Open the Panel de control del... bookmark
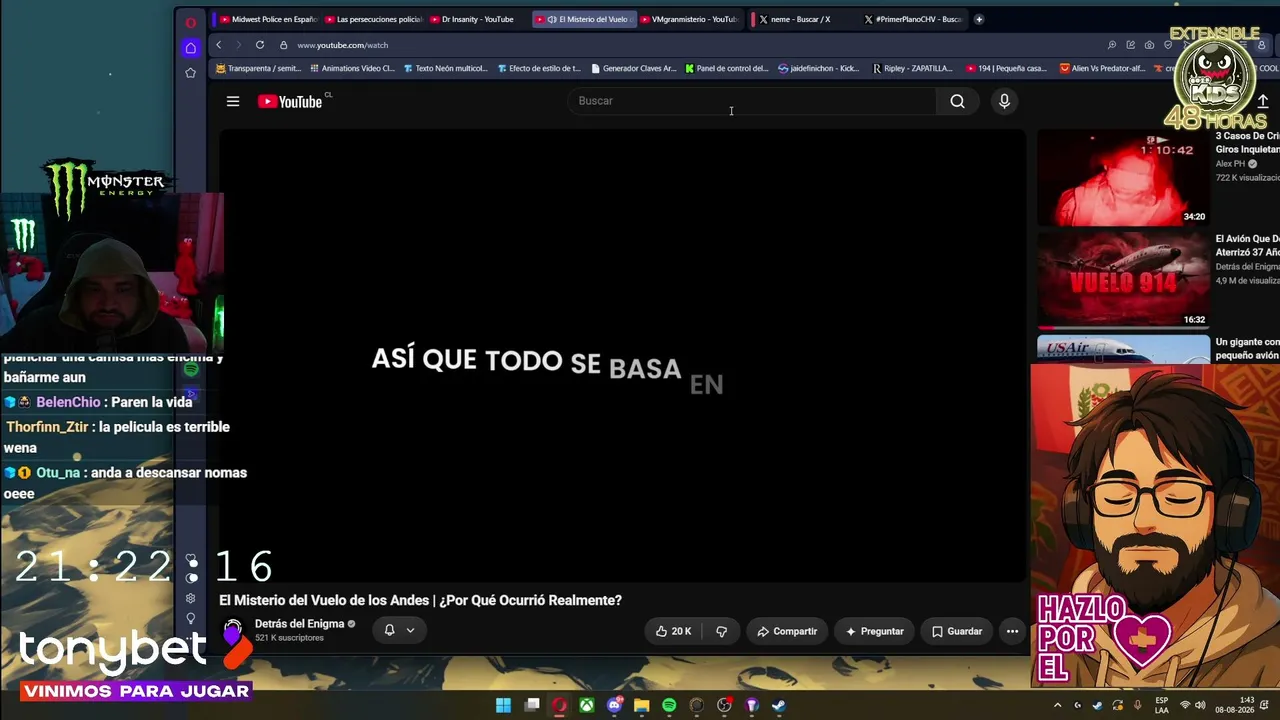Viewport: 1280px width, 720px height. tap(727, 69)
